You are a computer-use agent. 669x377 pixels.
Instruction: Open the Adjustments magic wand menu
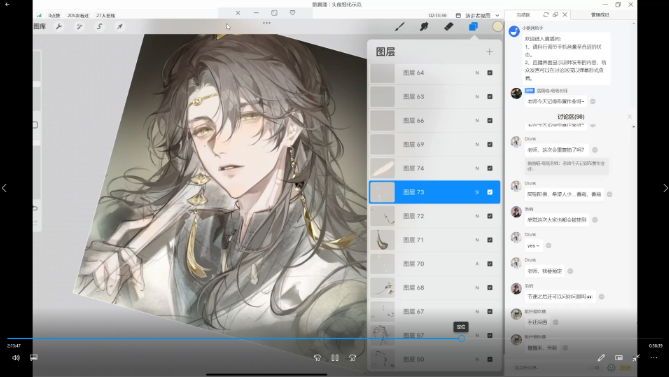pos(79,26)
